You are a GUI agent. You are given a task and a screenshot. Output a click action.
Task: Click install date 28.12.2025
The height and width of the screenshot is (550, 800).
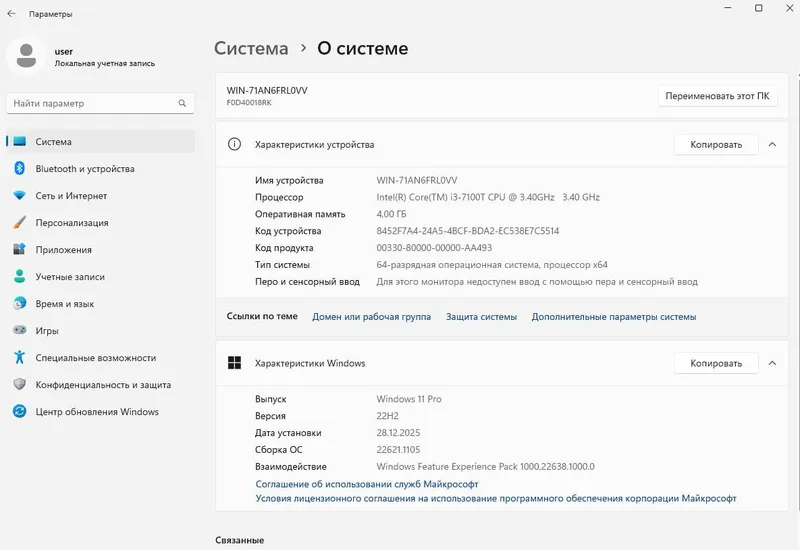(x=398, y=433)
